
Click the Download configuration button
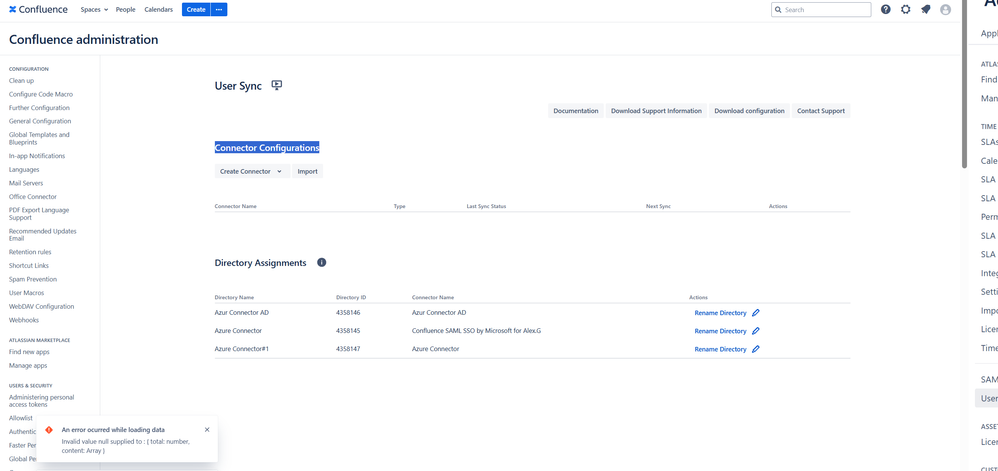749,111
